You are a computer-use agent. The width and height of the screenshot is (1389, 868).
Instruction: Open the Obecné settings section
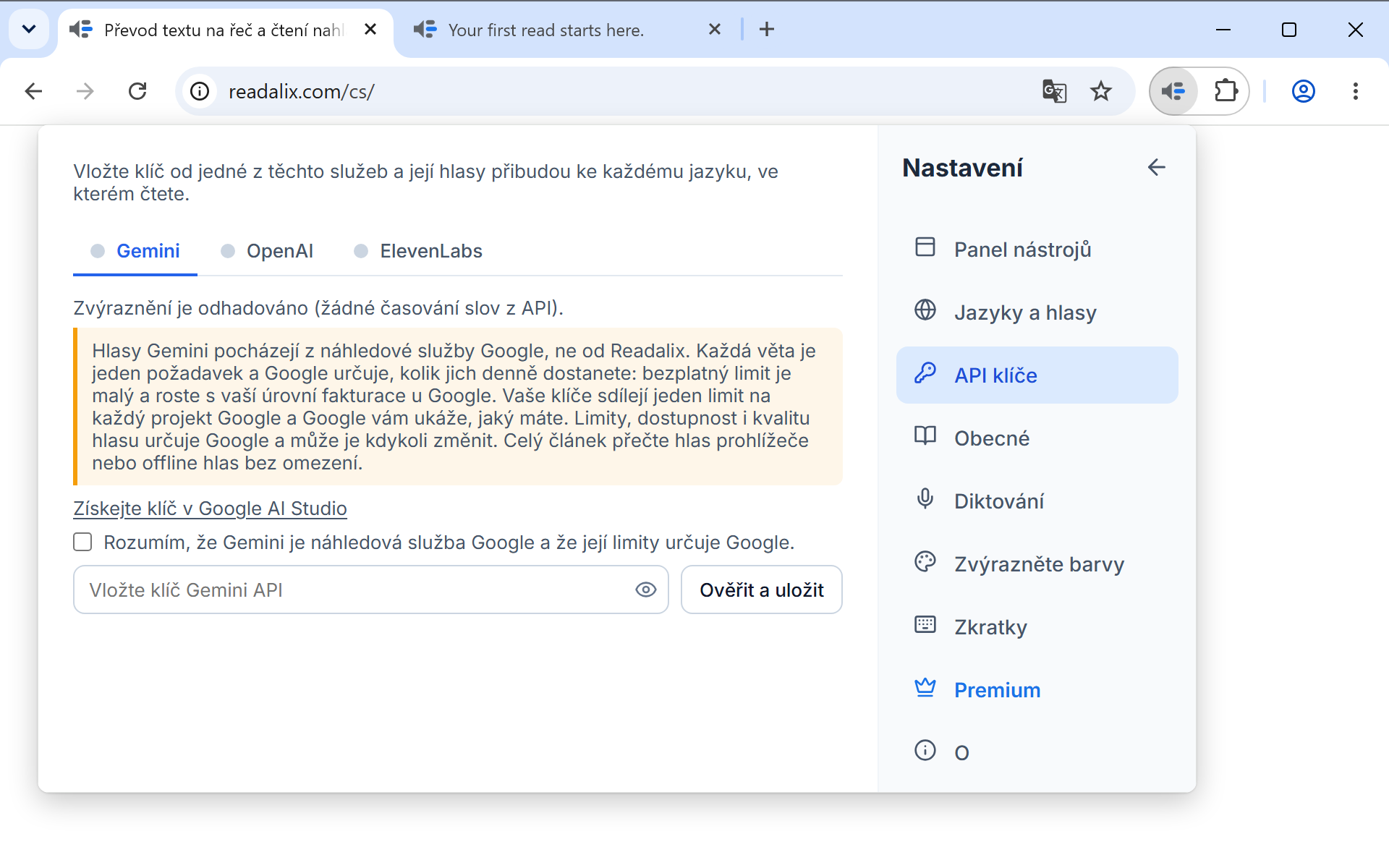click(x=1037, y=438)
